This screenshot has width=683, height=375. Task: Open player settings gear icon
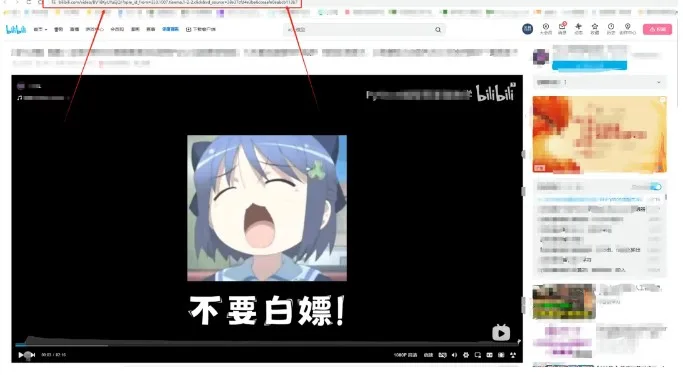(x=466, y=355)
